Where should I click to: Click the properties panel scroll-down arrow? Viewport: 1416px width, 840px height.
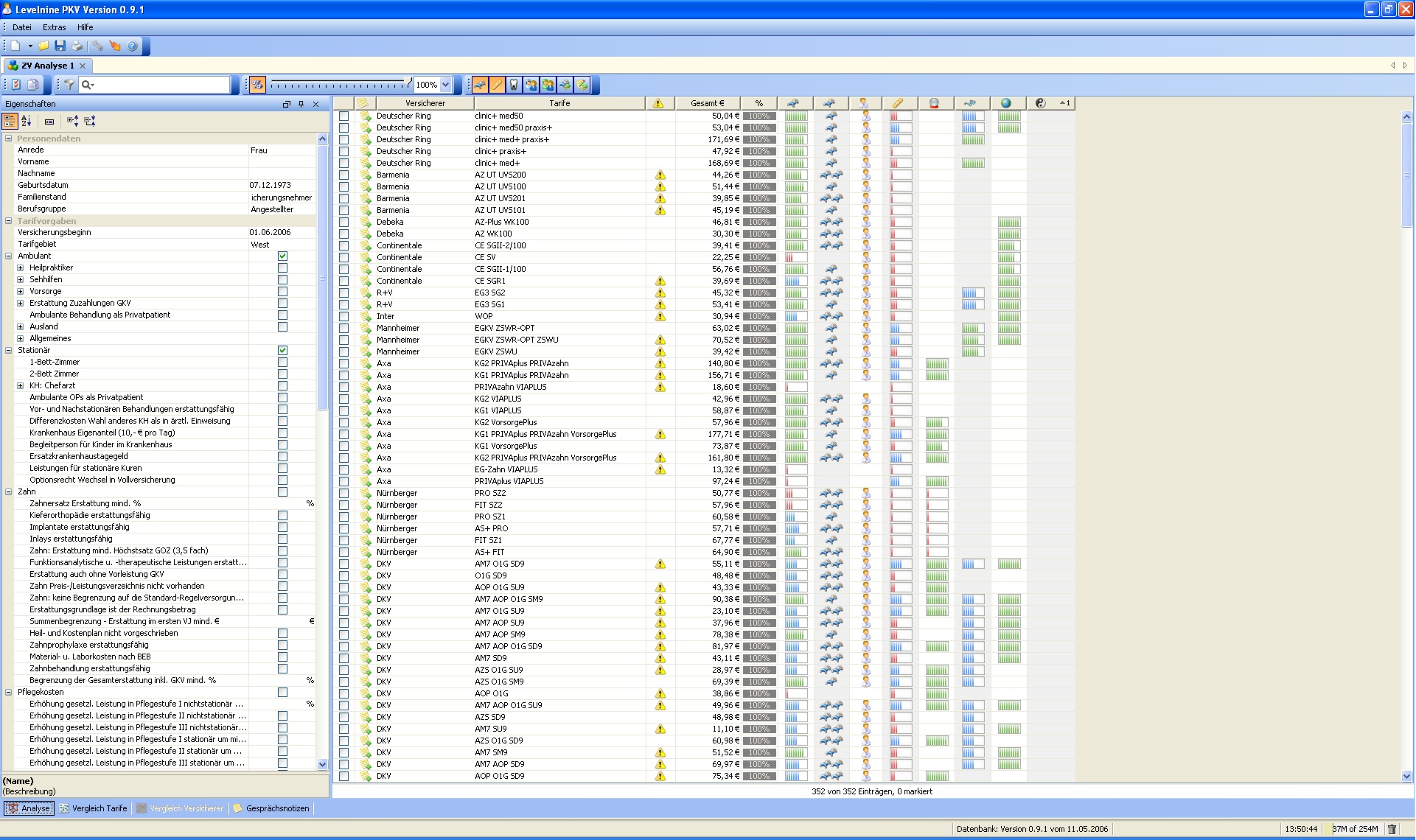point(322,764)
